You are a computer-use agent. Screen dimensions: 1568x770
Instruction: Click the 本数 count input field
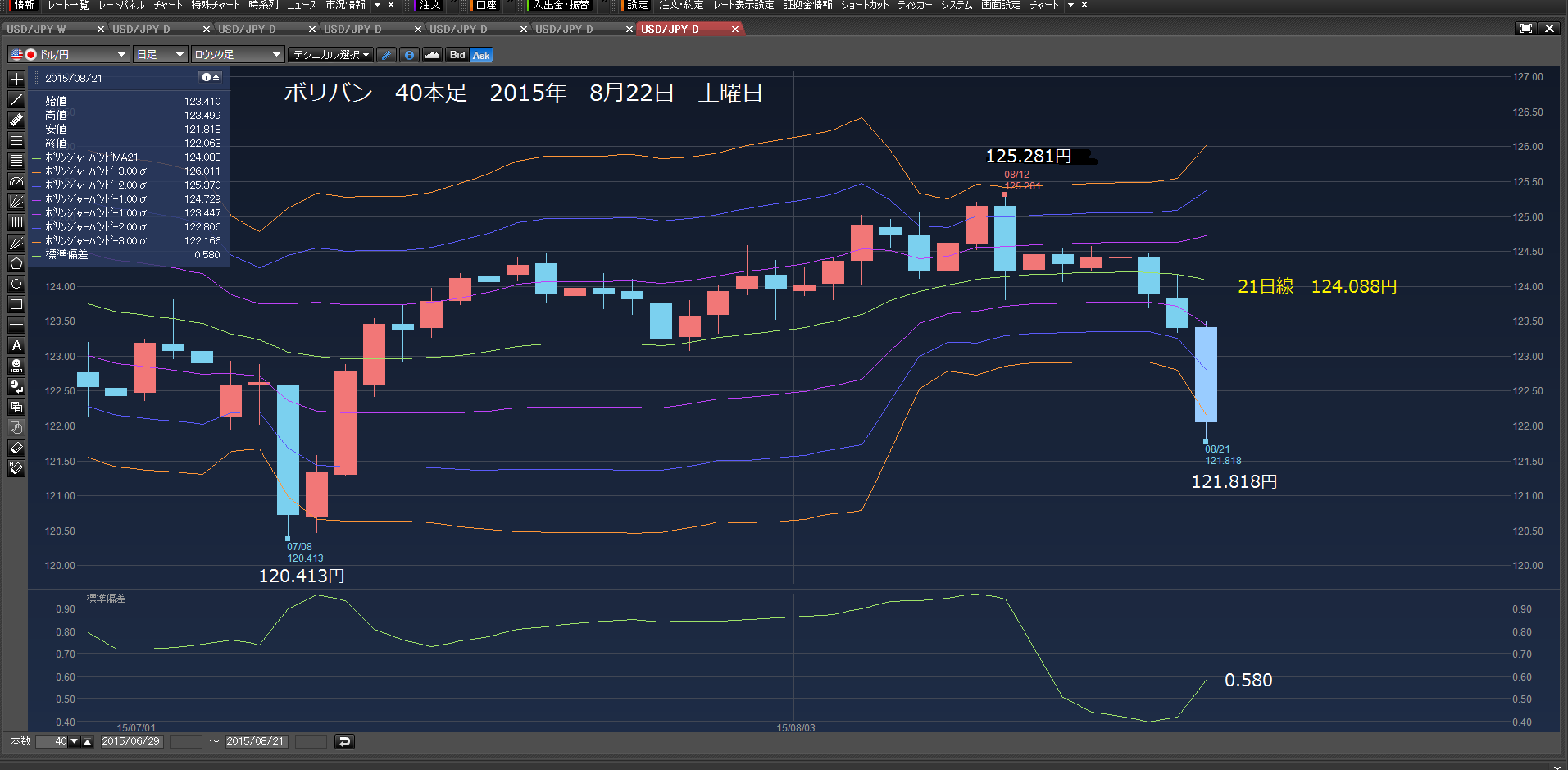click(x=52, y=741)
